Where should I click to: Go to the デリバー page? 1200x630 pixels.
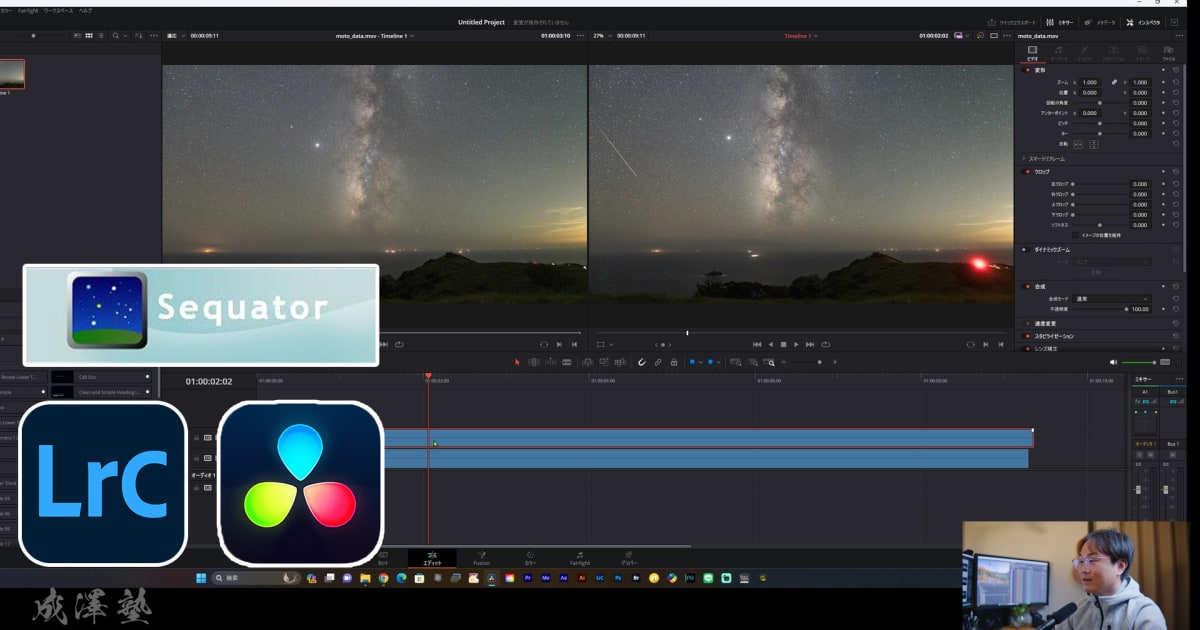(629, 558)
